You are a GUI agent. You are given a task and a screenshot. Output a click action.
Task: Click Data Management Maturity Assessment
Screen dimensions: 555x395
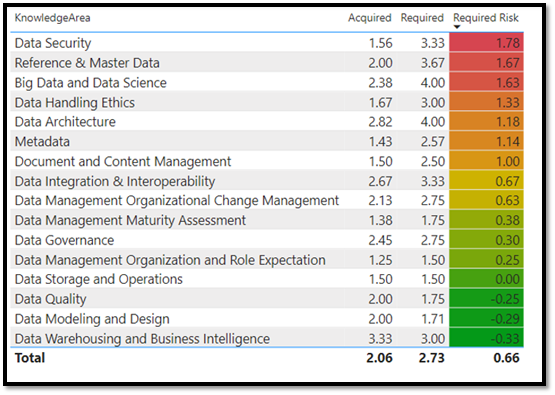coord(130,220)
